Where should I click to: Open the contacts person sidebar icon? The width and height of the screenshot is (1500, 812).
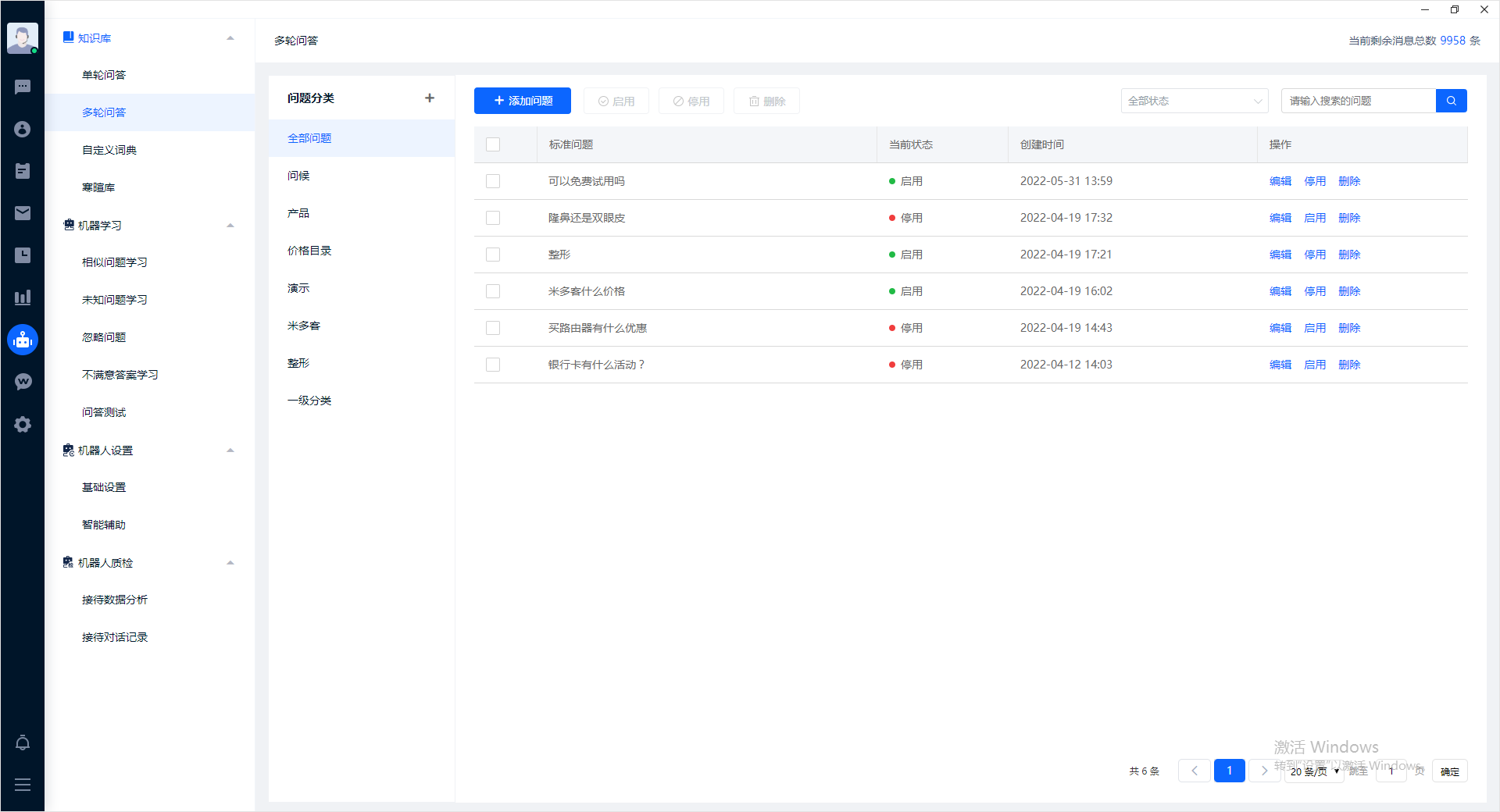(x=23, y=129)
